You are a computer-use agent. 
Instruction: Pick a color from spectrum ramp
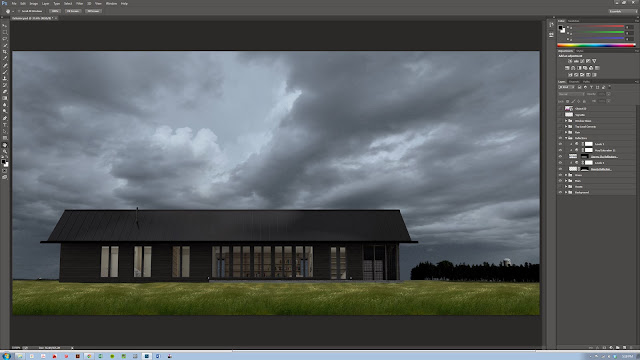tap(596, 45)
